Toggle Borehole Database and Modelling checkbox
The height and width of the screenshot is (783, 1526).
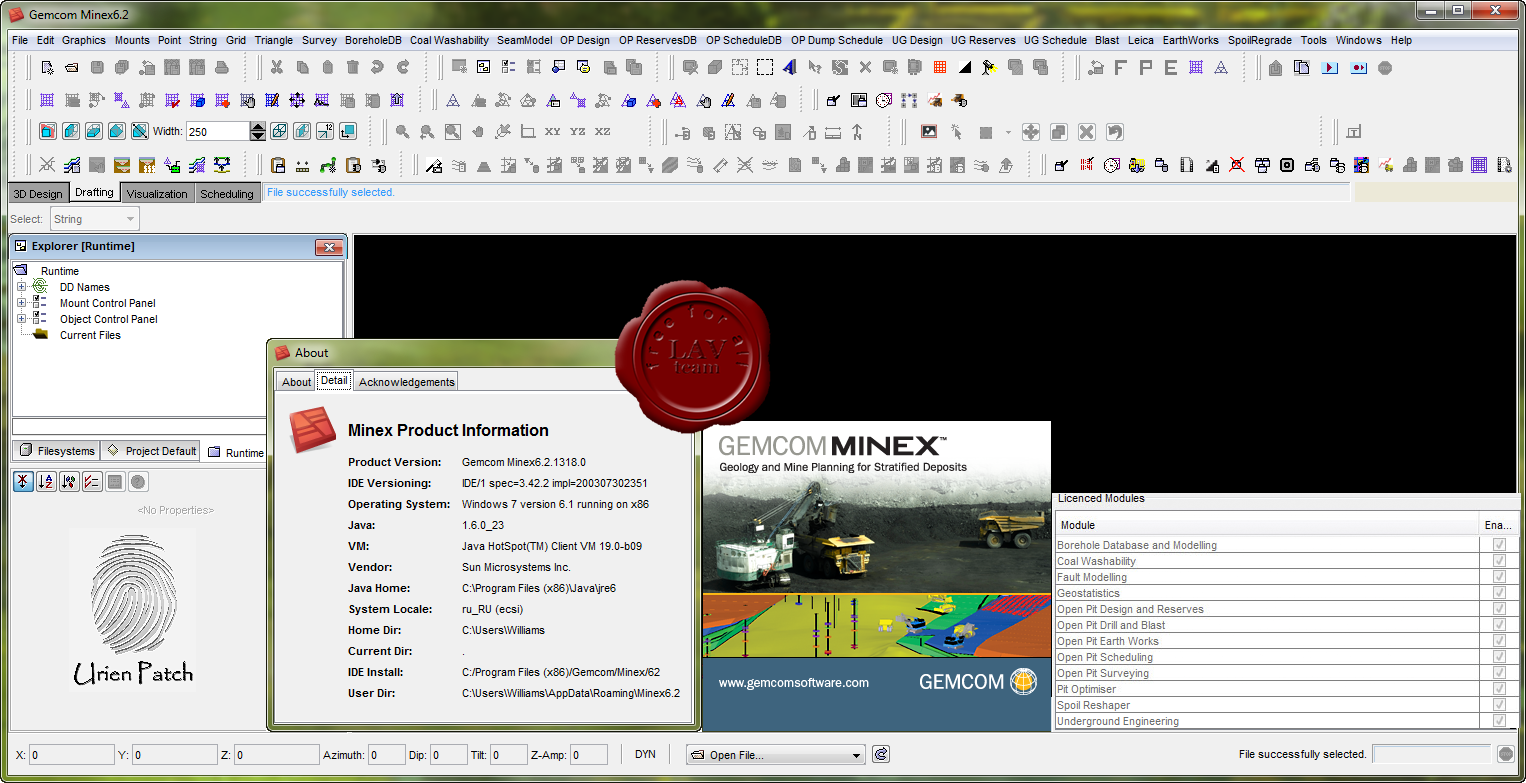click(x=1499, y=545)
